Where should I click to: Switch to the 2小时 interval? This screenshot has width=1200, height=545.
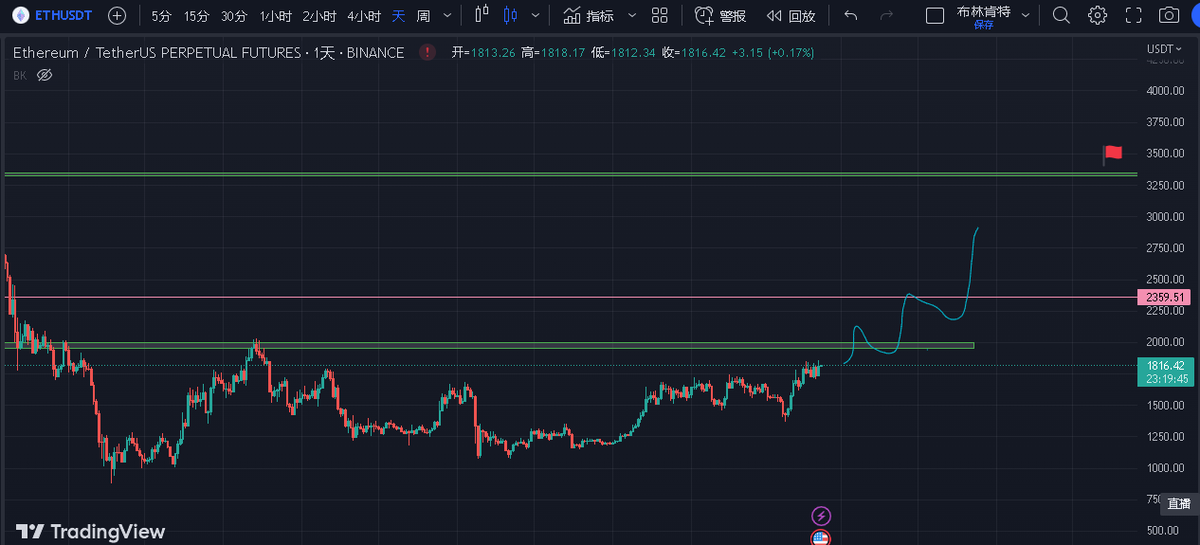[319, 16]
